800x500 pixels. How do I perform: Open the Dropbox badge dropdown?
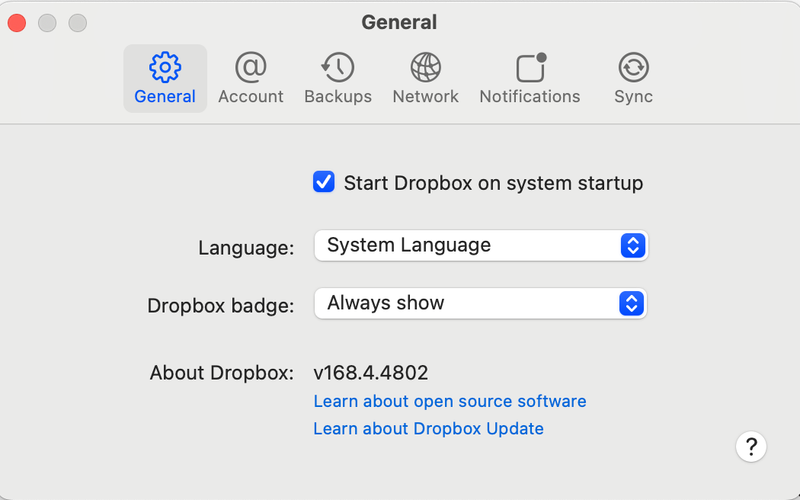(x=481, y=304)
